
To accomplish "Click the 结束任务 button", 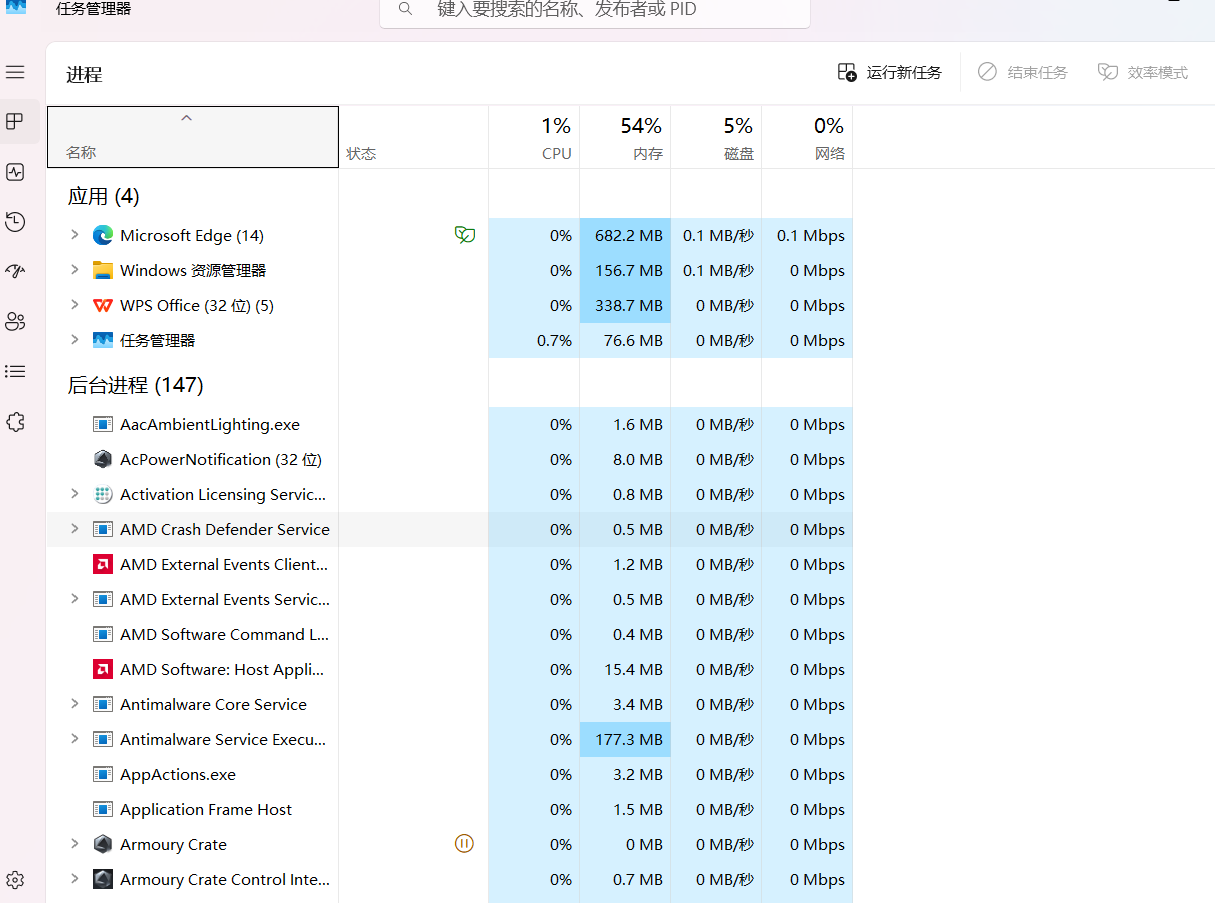I will click(x=1023, y=72).
